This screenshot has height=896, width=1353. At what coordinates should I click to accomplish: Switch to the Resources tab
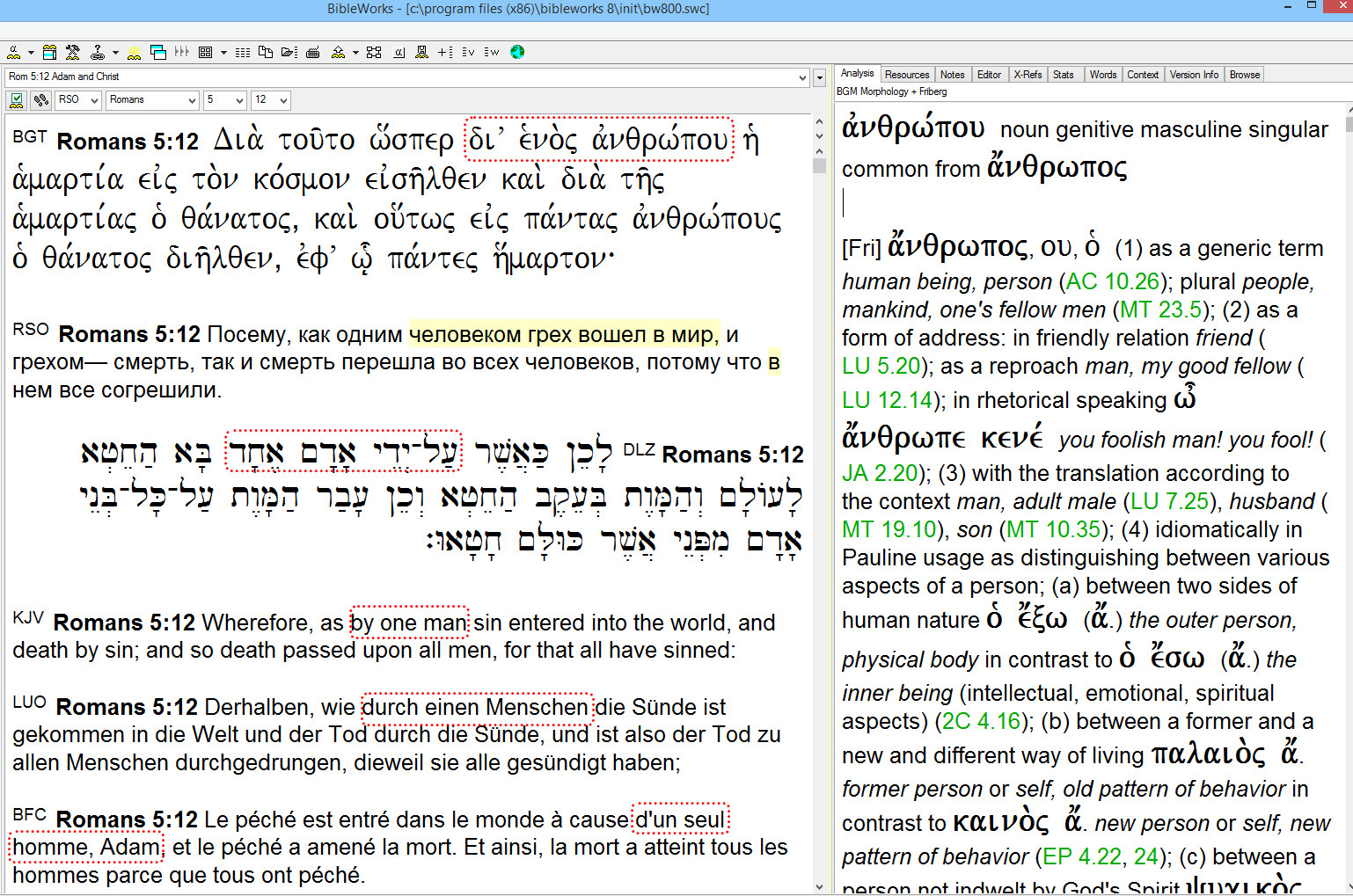click(x=907, y=75)
